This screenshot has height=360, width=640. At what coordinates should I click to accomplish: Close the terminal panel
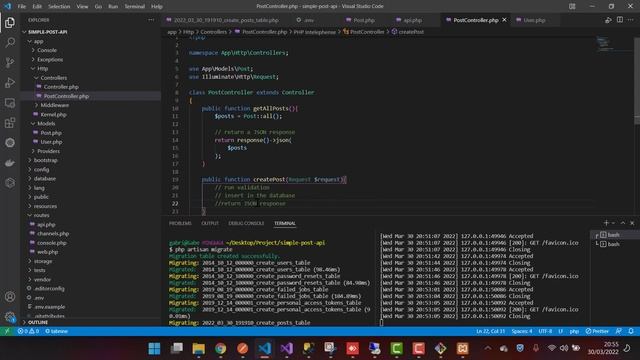coord(632,223)
